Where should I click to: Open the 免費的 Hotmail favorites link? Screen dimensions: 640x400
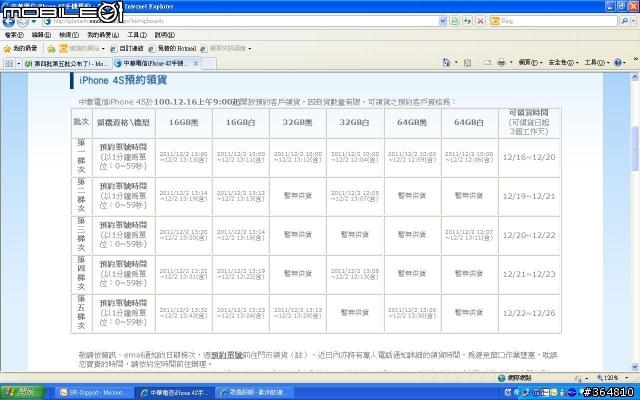pyautogui.click(x=172, y=49)
